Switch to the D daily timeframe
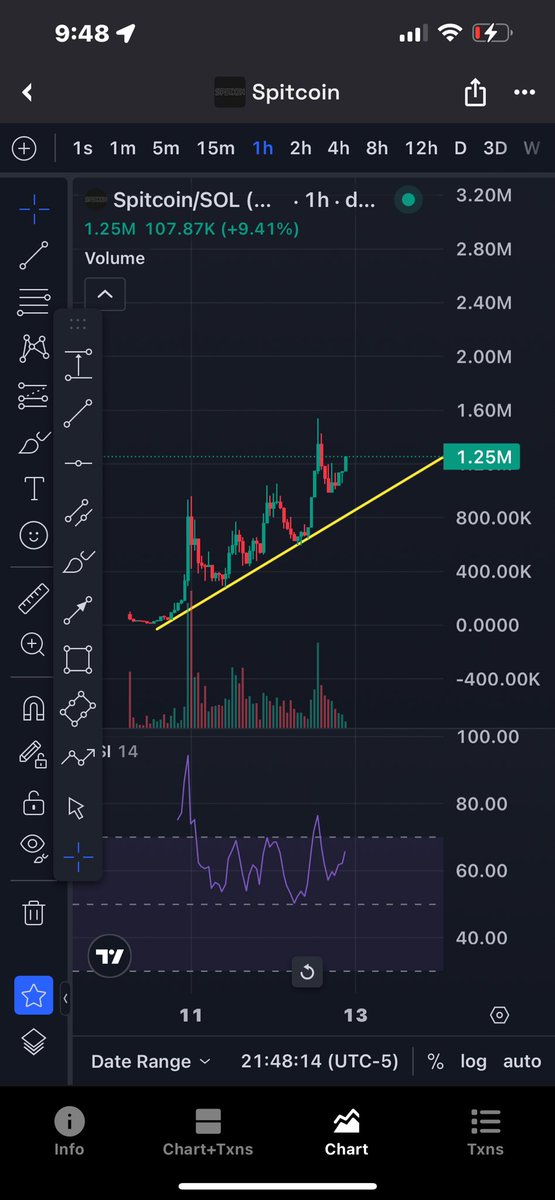Image resolution: width=555 pixels, height=1200 pixels. tap(460, 148)
